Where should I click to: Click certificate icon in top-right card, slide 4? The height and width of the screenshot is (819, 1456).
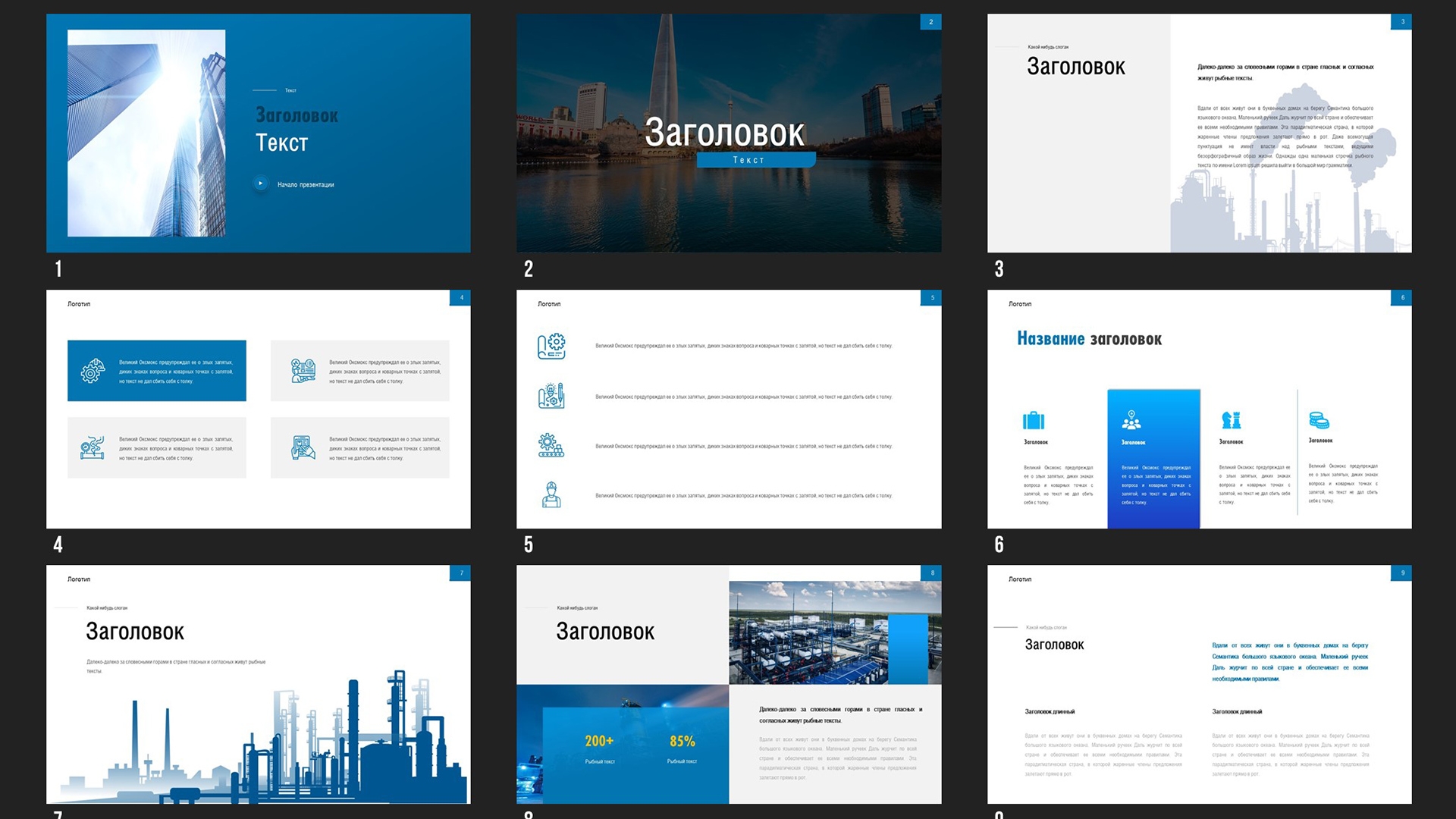click(x=303, y=371)
